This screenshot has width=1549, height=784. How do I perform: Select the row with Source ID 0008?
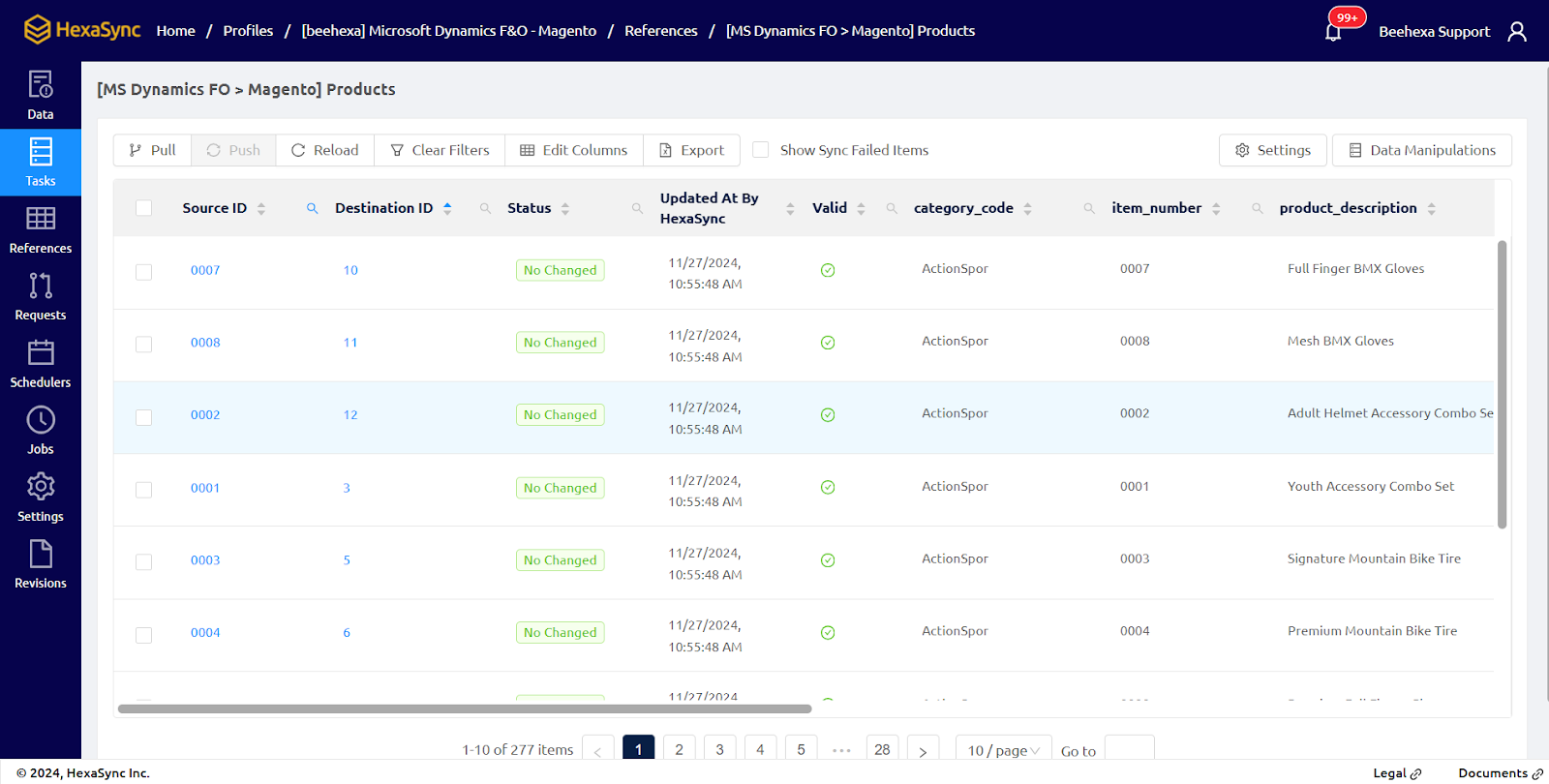(144, 345)
